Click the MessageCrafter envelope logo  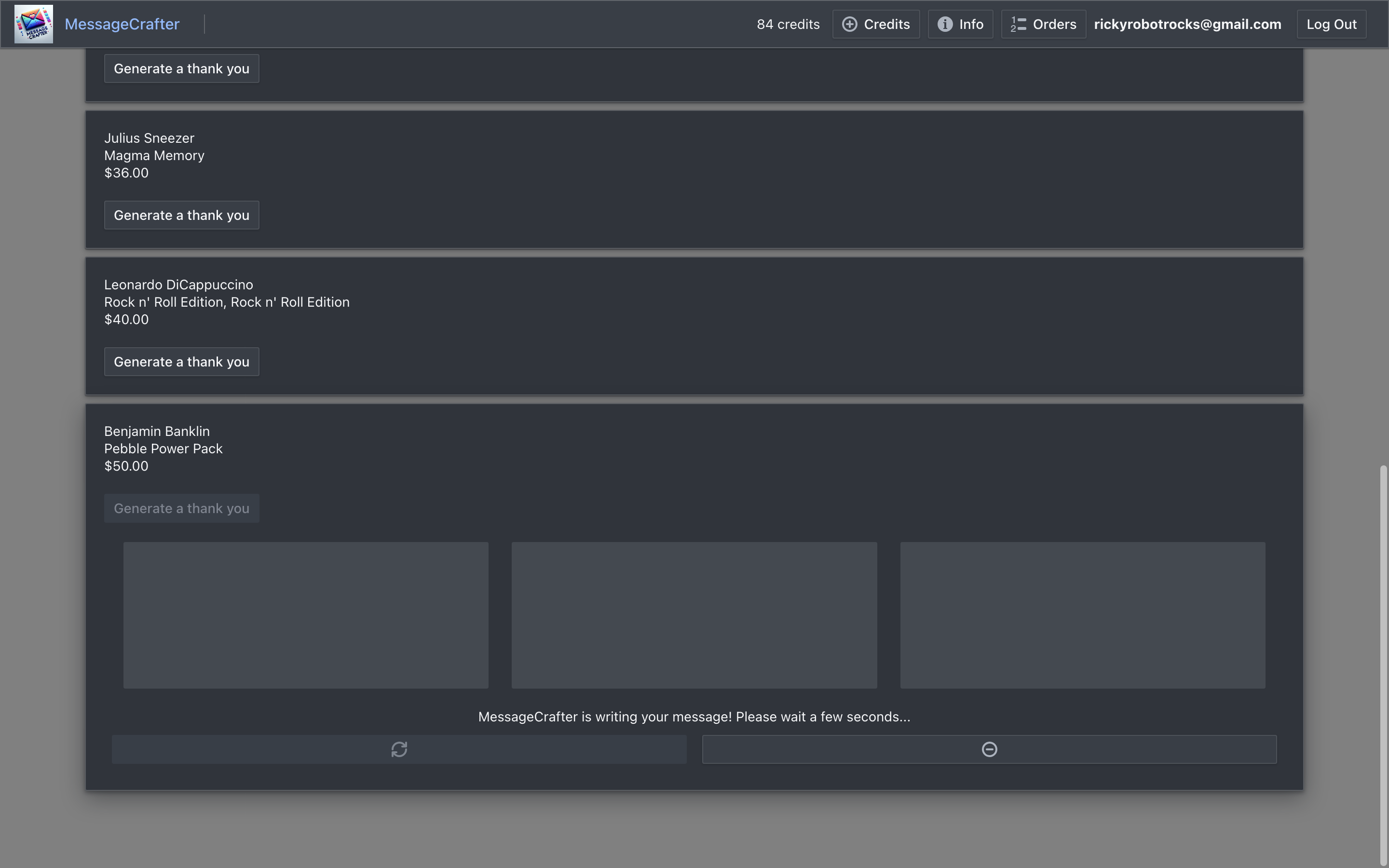[x=34, y=24]
